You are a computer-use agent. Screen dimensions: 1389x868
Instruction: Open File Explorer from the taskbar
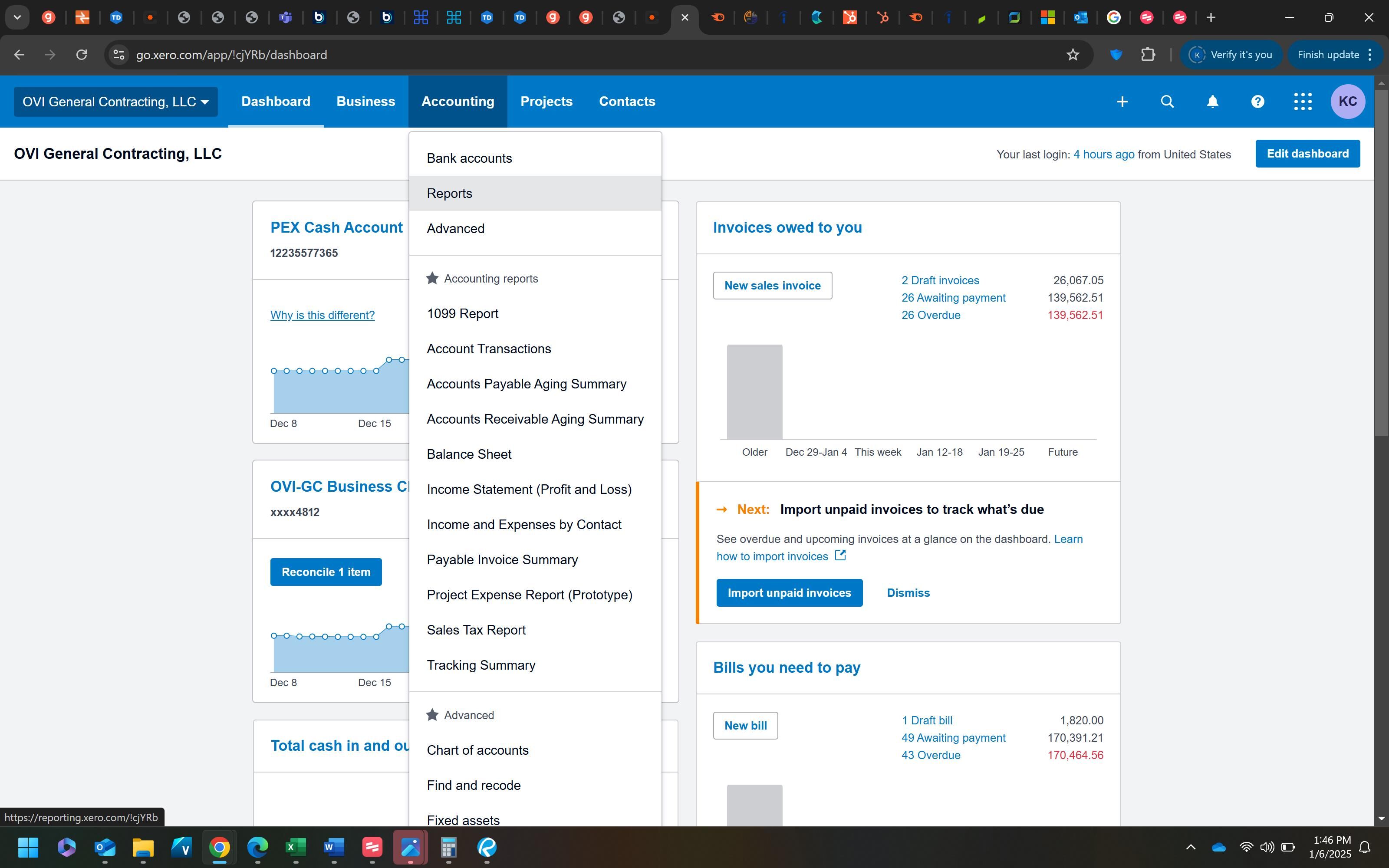[x=143, y=847]
